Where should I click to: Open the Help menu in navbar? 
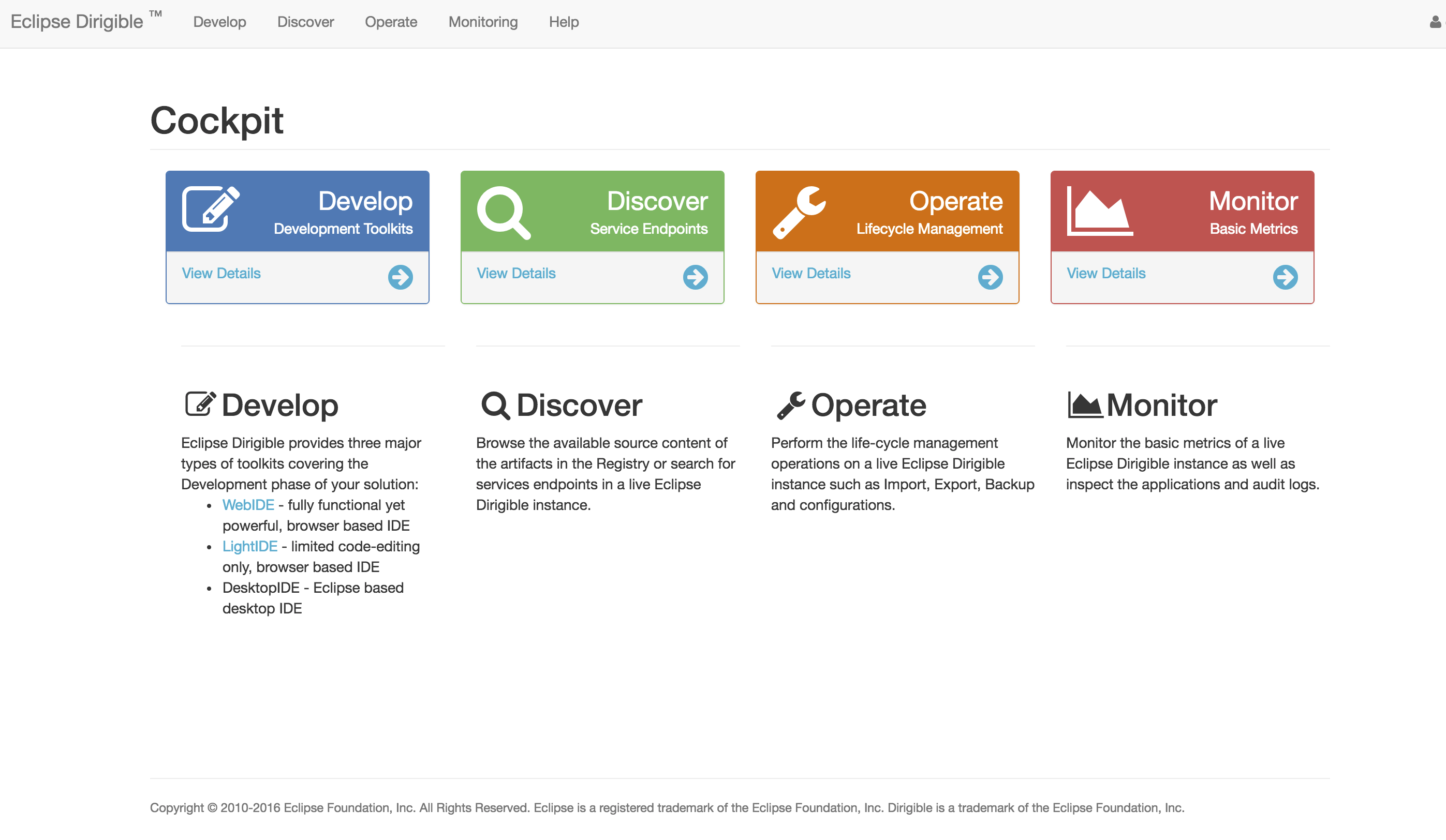[x=564, y=22]
